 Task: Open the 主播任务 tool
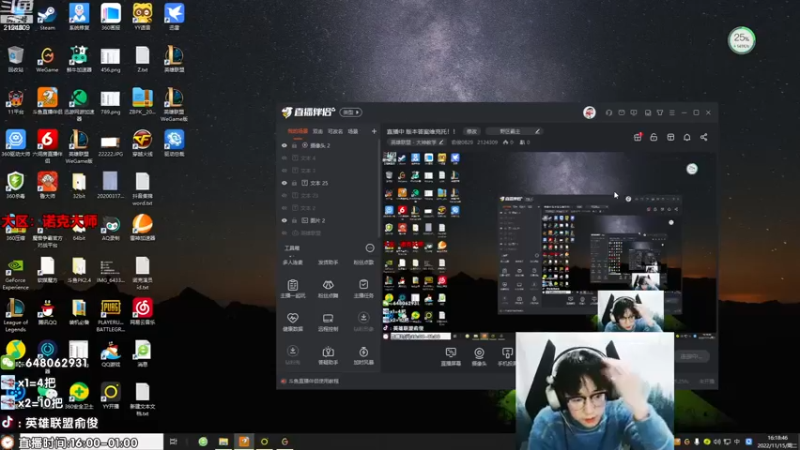(x=363, y=288)
